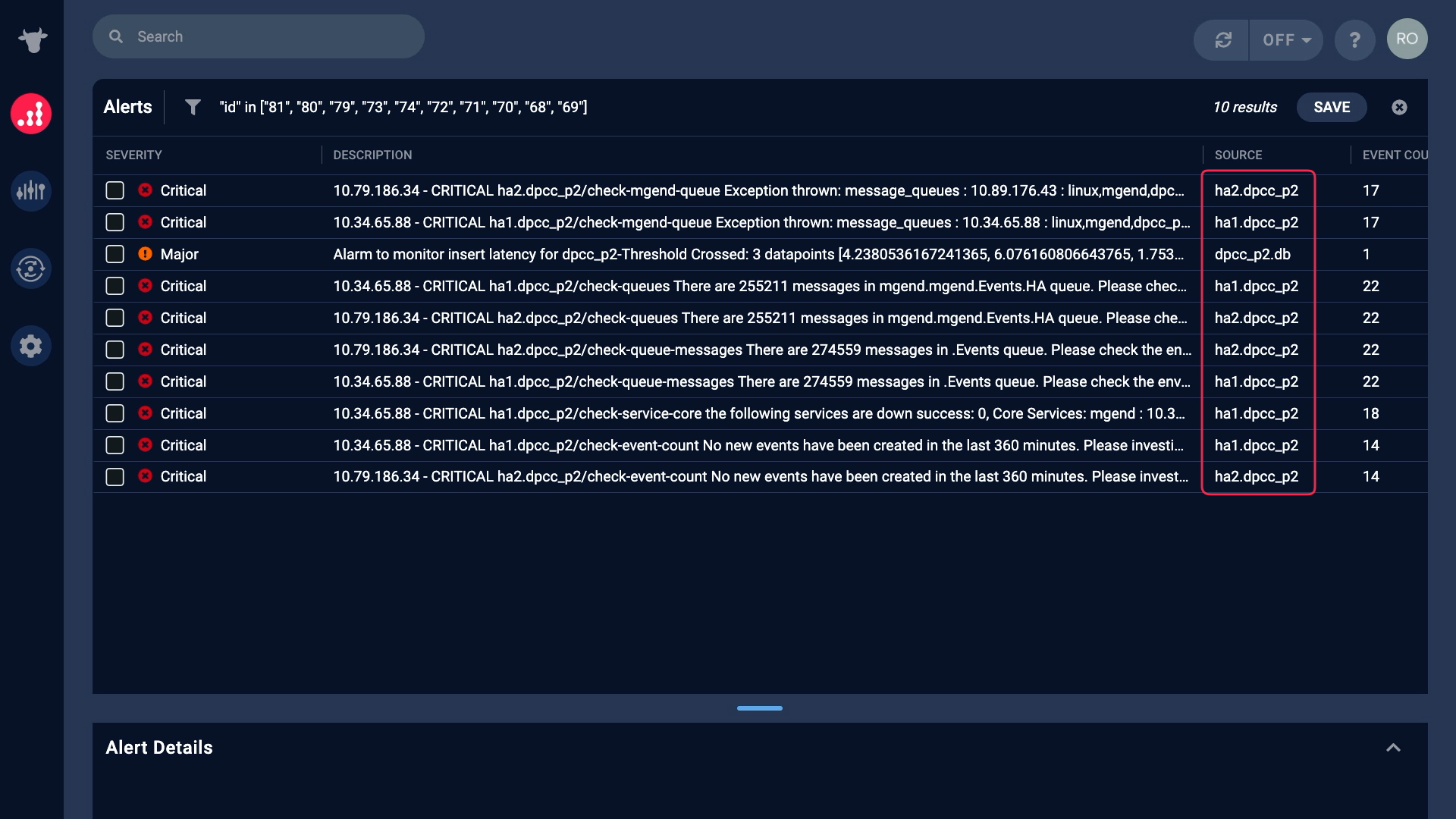Click the SAVE filter button
The width and height of the screenshot is (1456, 819).
[1332, 107]
